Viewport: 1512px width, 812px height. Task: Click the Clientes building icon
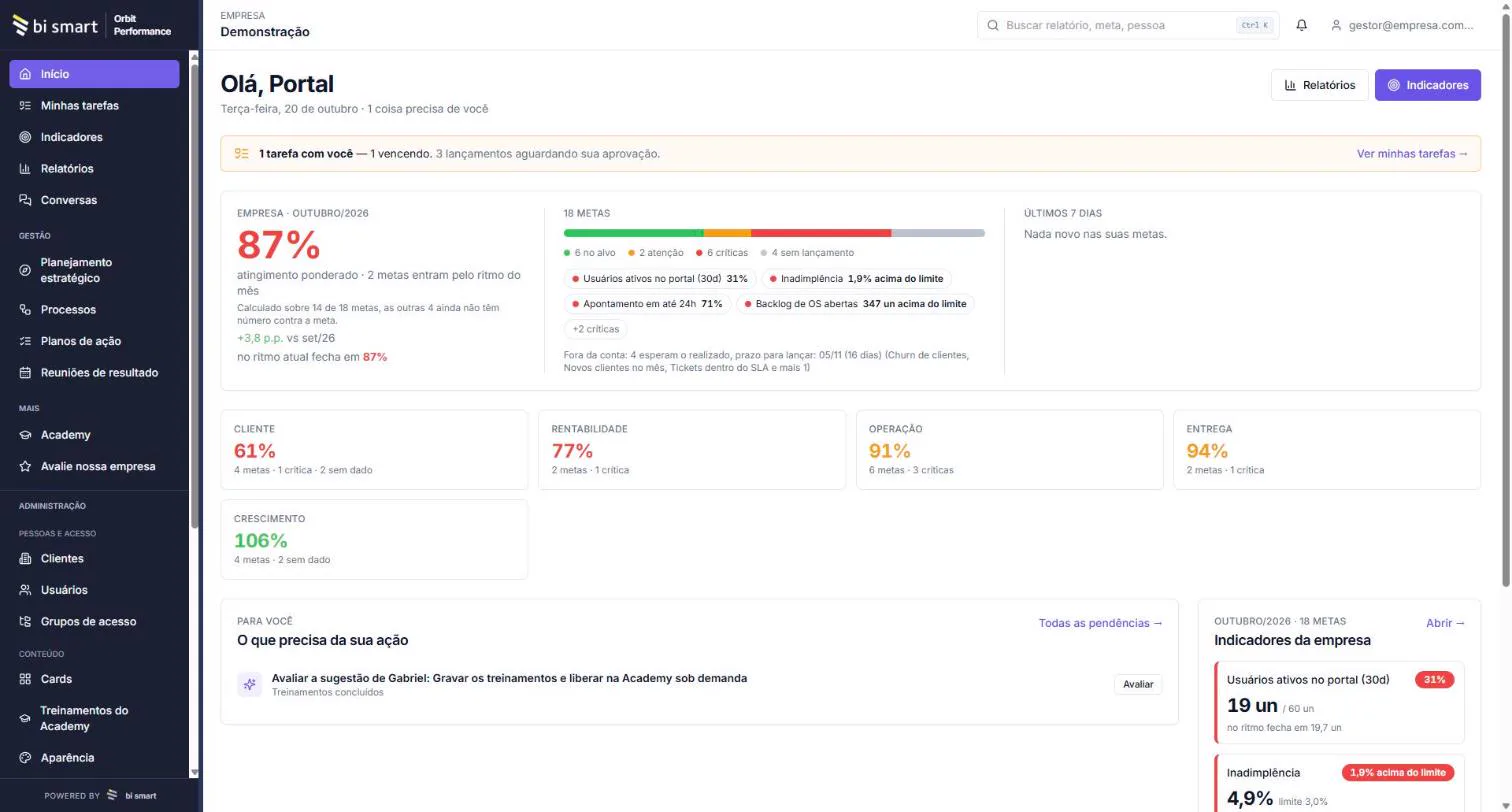point(26,559)
